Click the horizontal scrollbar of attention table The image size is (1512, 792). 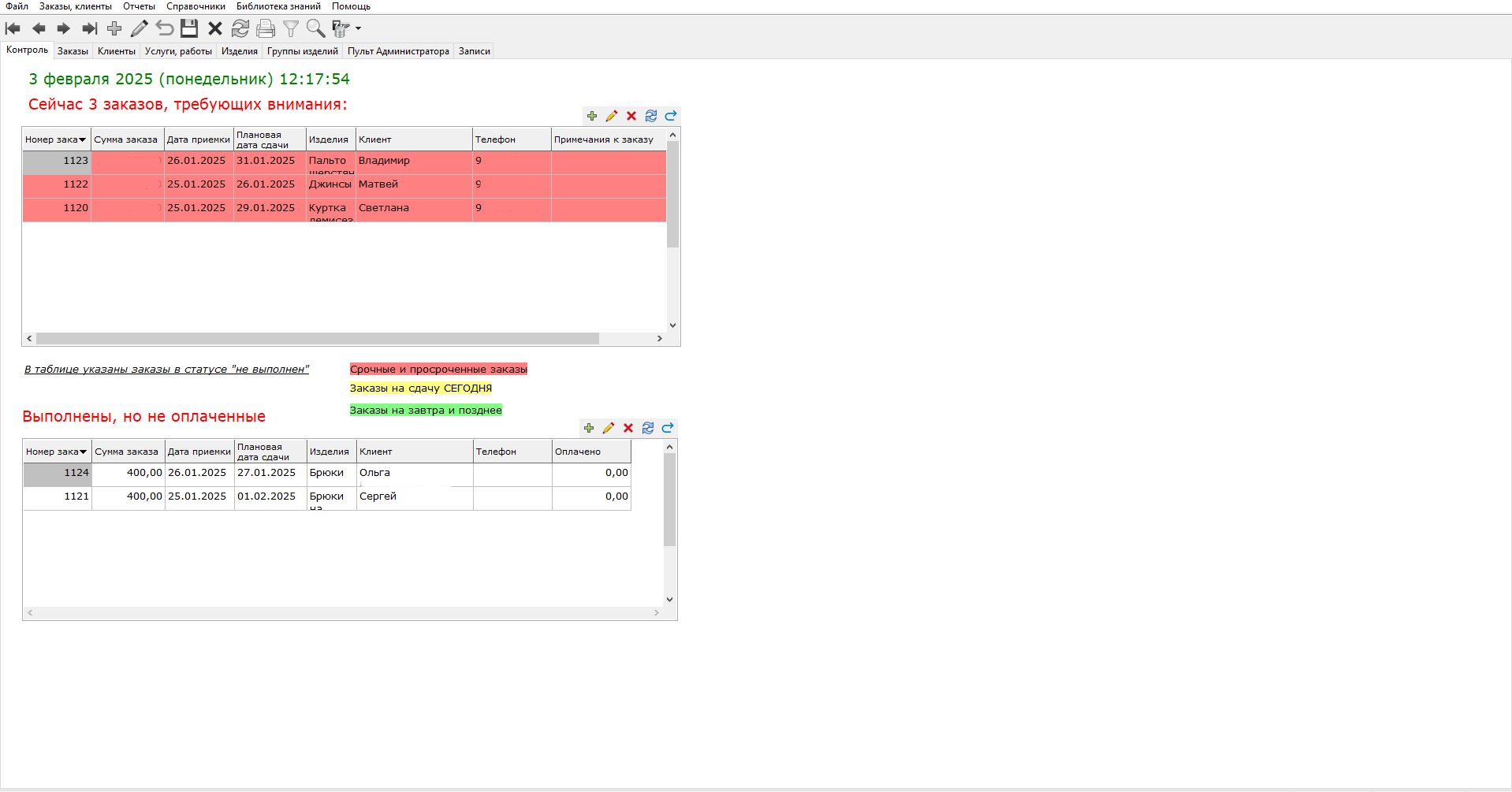pyautogui.click(x=317, y=339)
